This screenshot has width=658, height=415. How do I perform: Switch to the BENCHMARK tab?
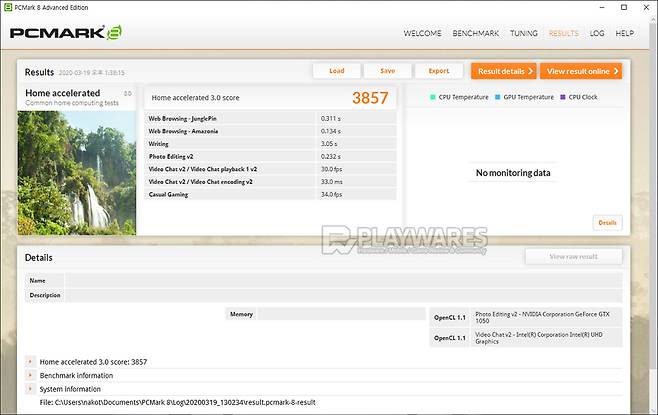point(476,33)
